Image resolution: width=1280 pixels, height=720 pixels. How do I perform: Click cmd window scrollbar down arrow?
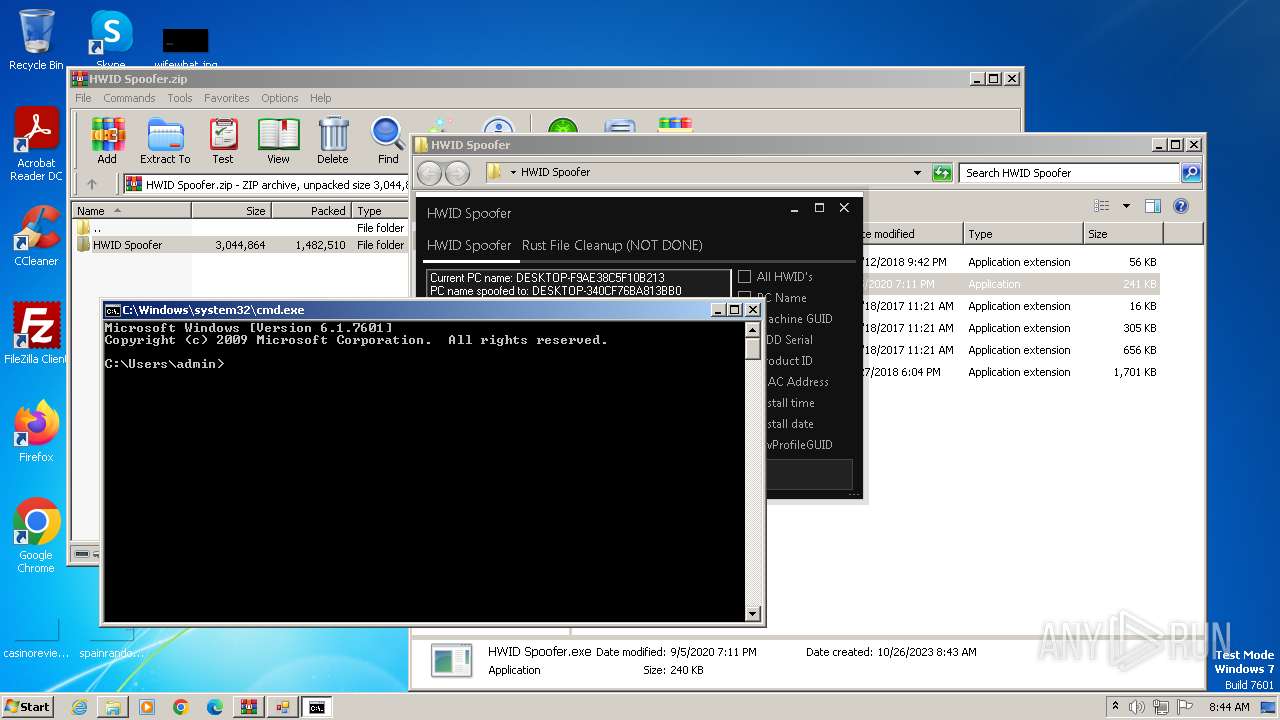pyautogui.click(x=753, y=613)
